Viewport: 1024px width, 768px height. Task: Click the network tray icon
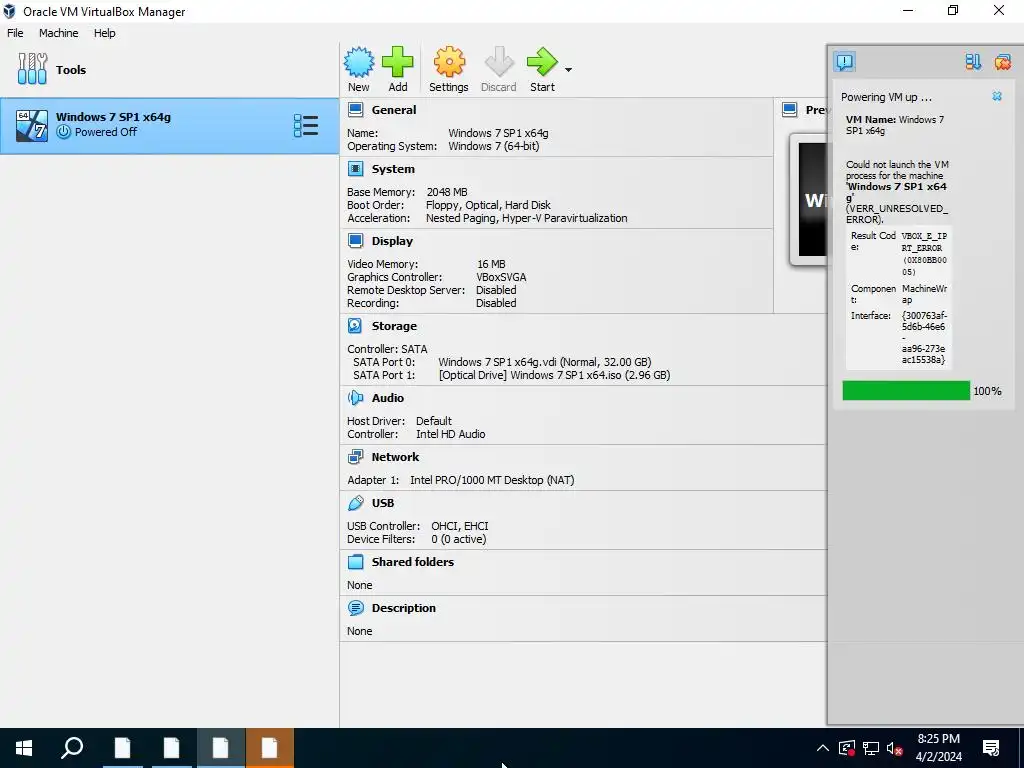click(x=871, y=748)
